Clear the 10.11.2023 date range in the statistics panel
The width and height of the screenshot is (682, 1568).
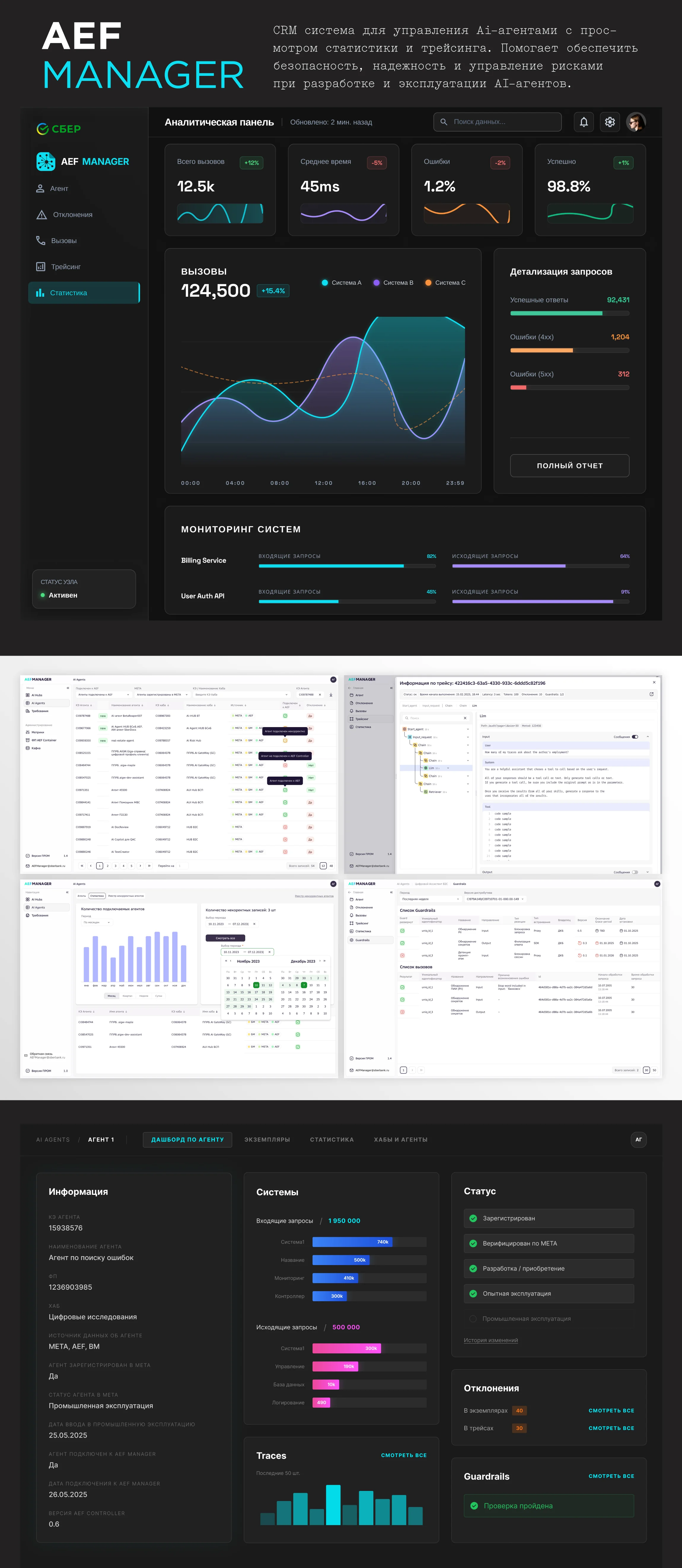[254, 924]
